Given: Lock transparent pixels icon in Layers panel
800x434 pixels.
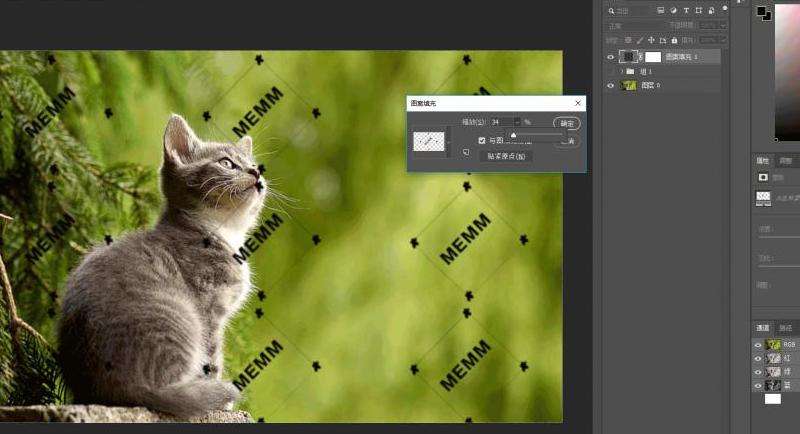Looking at the screenshot, I should click(628, 40).
